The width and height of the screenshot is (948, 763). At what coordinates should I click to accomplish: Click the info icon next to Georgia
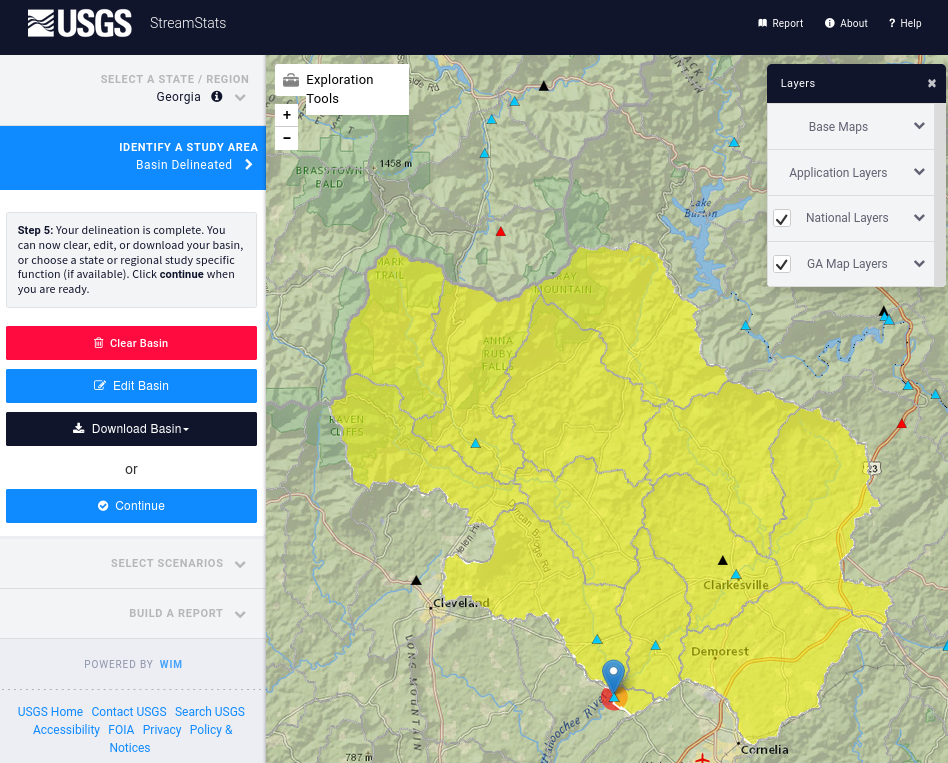pyautogui.click(x=216, y=97)
